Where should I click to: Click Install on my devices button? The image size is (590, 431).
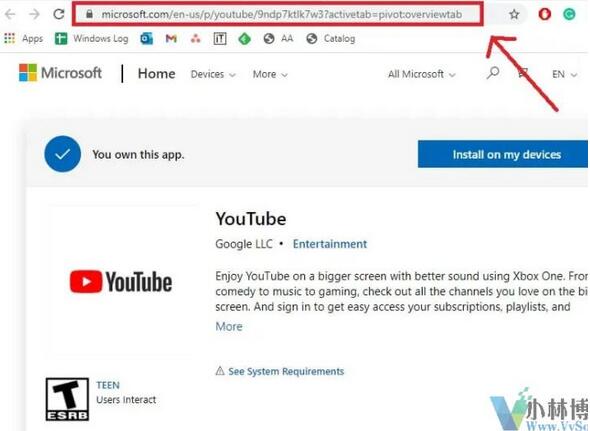(x=503, y=154)
